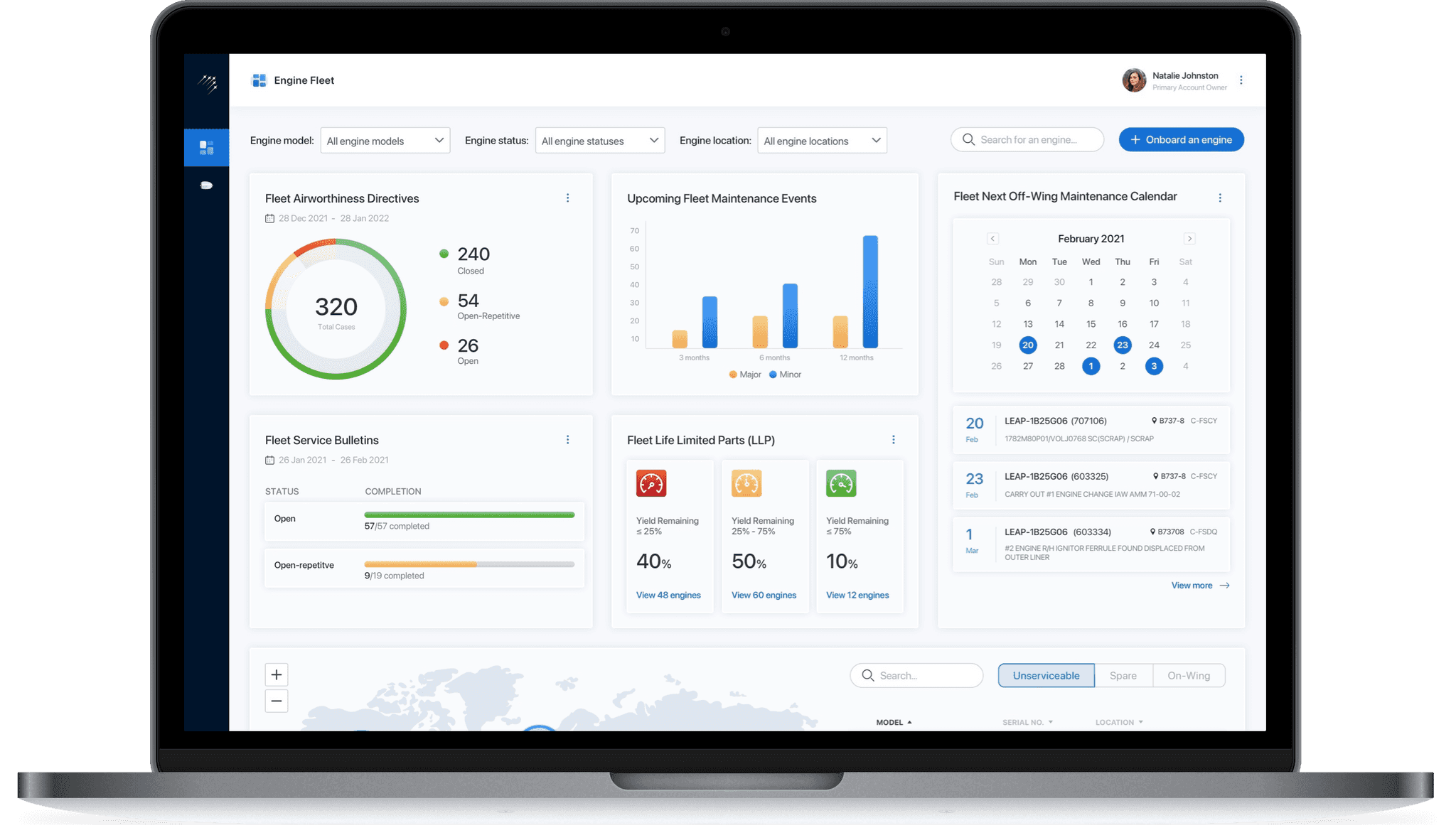Select highlighted March 1 on calendar
Screen dimensions: 1456x840
tap(1091, 367)
